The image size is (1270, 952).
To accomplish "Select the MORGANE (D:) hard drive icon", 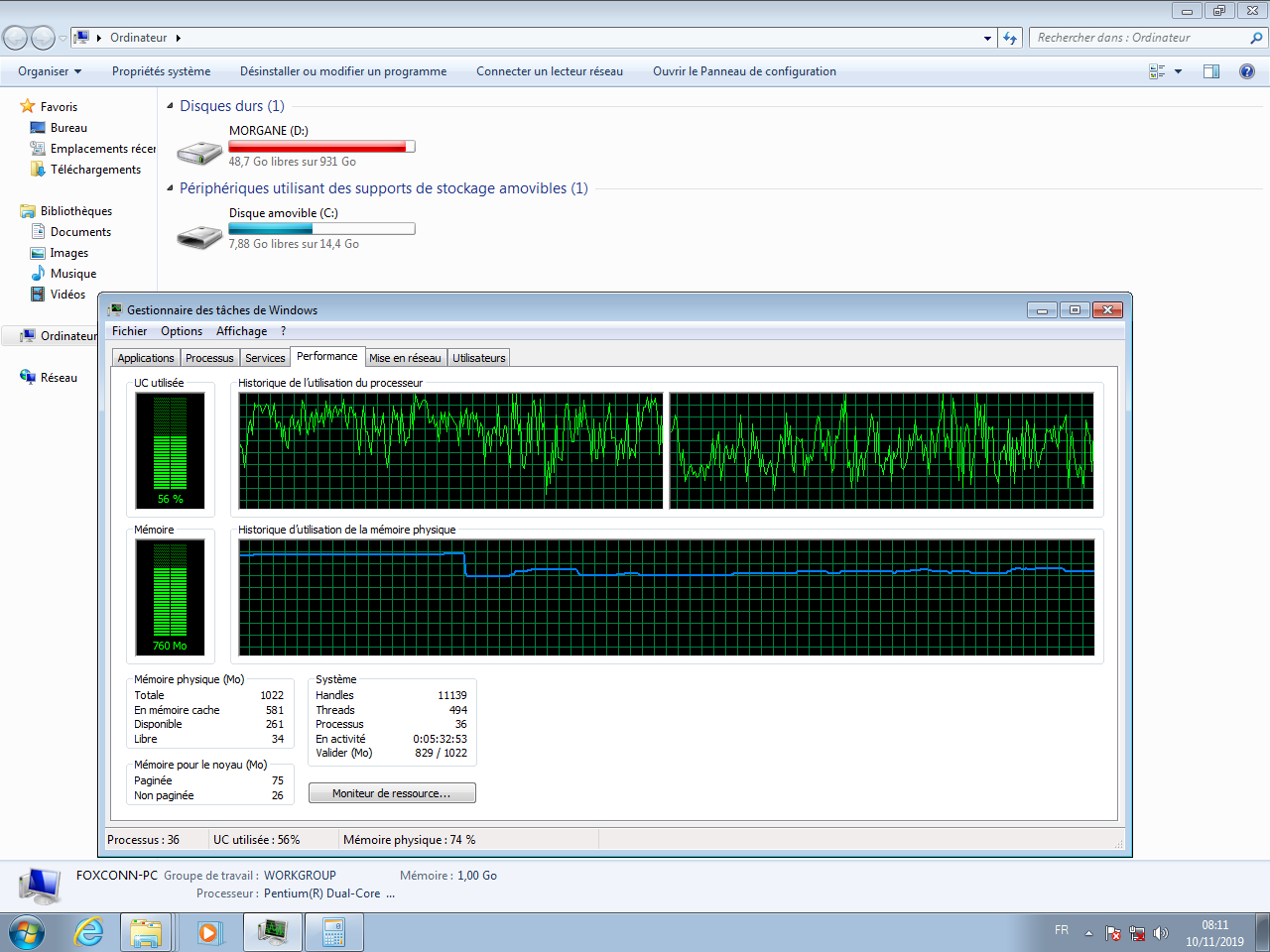I will 199,152.
